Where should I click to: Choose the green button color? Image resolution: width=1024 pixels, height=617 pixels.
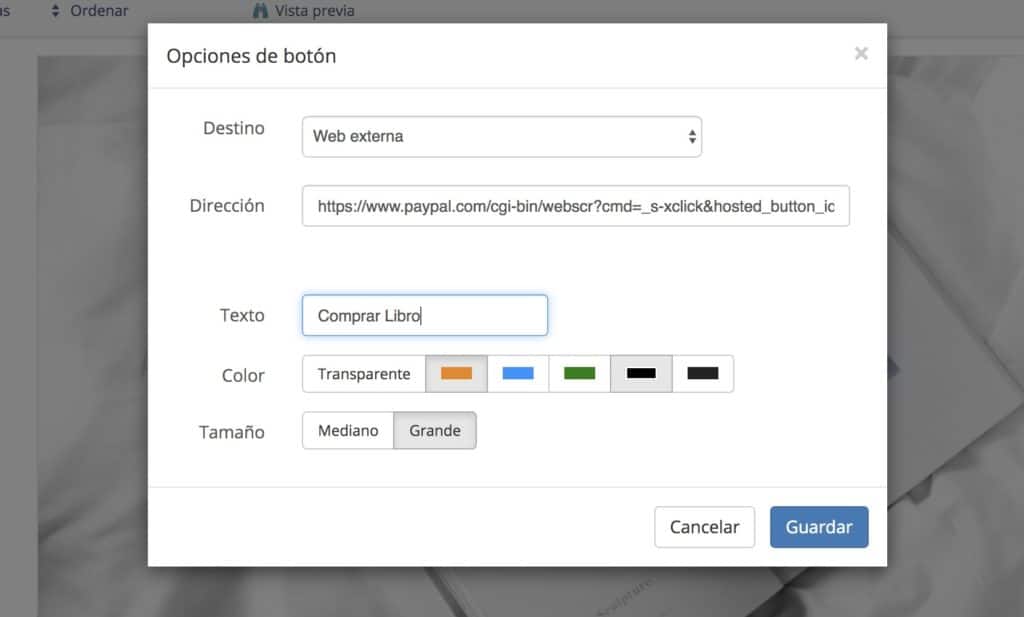point(579,374)
